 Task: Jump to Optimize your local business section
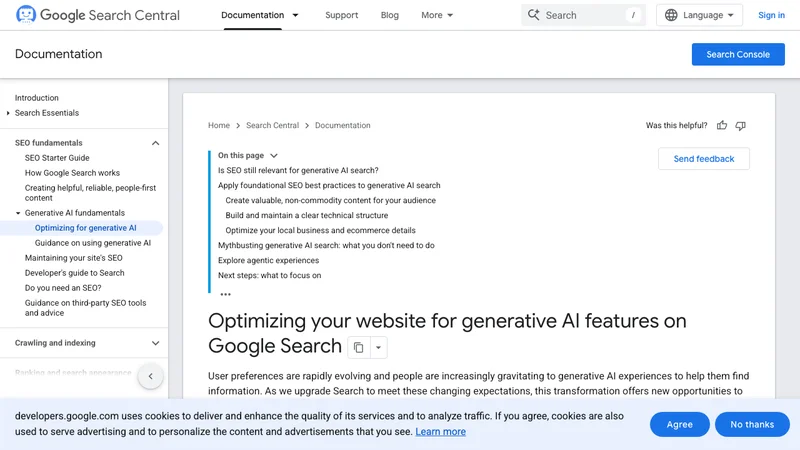pos(320,231)
